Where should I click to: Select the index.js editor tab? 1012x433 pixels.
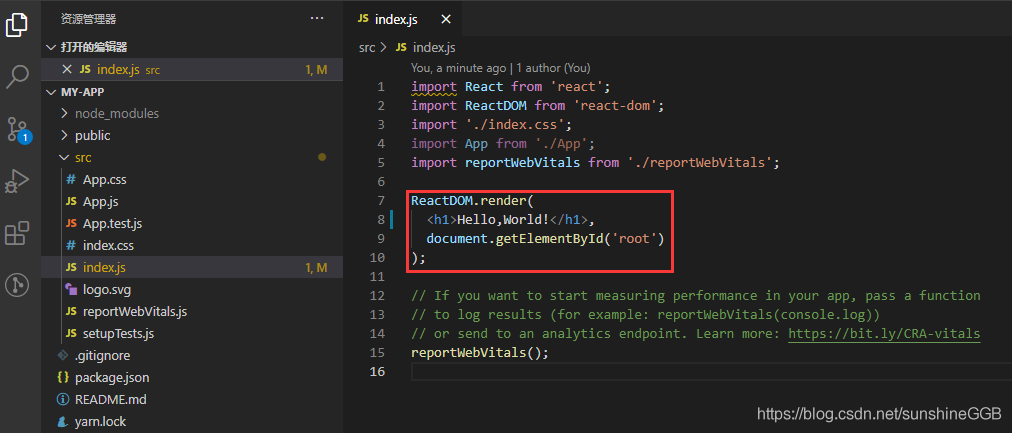click(397, 19)
